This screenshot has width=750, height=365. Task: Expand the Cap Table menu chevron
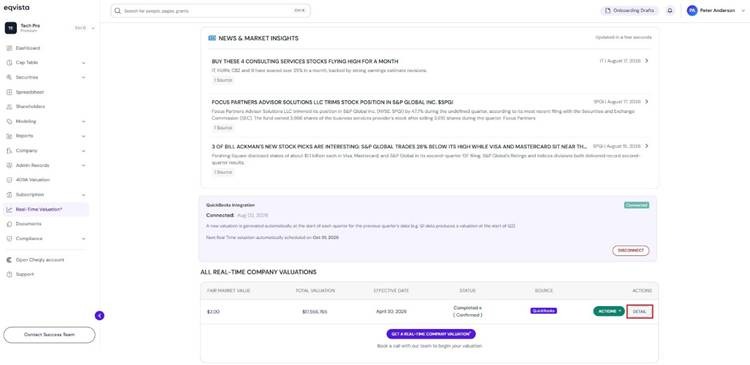pos(84,63)
